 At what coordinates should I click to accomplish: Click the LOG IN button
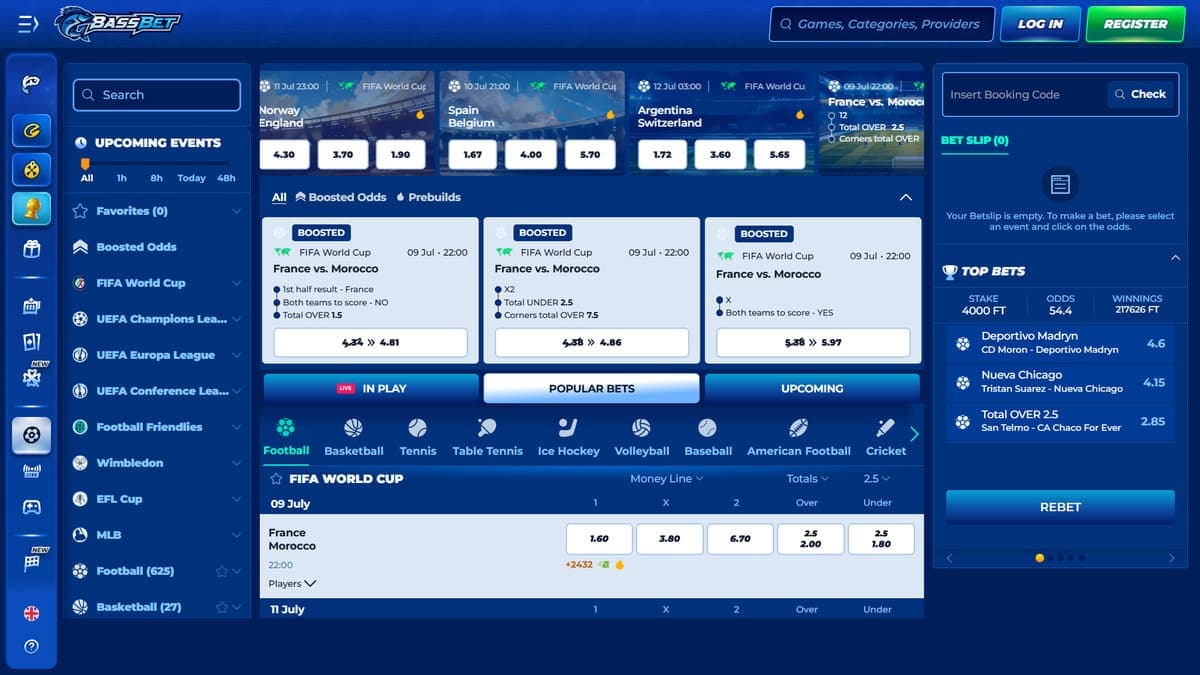1040,24
